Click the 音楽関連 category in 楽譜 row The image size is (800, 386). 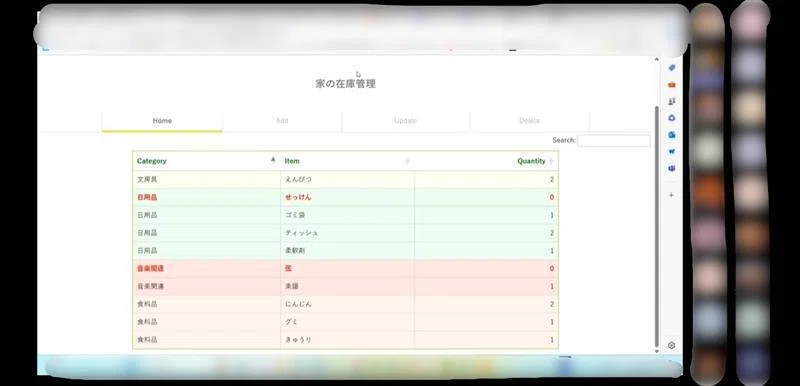(207, 287)
